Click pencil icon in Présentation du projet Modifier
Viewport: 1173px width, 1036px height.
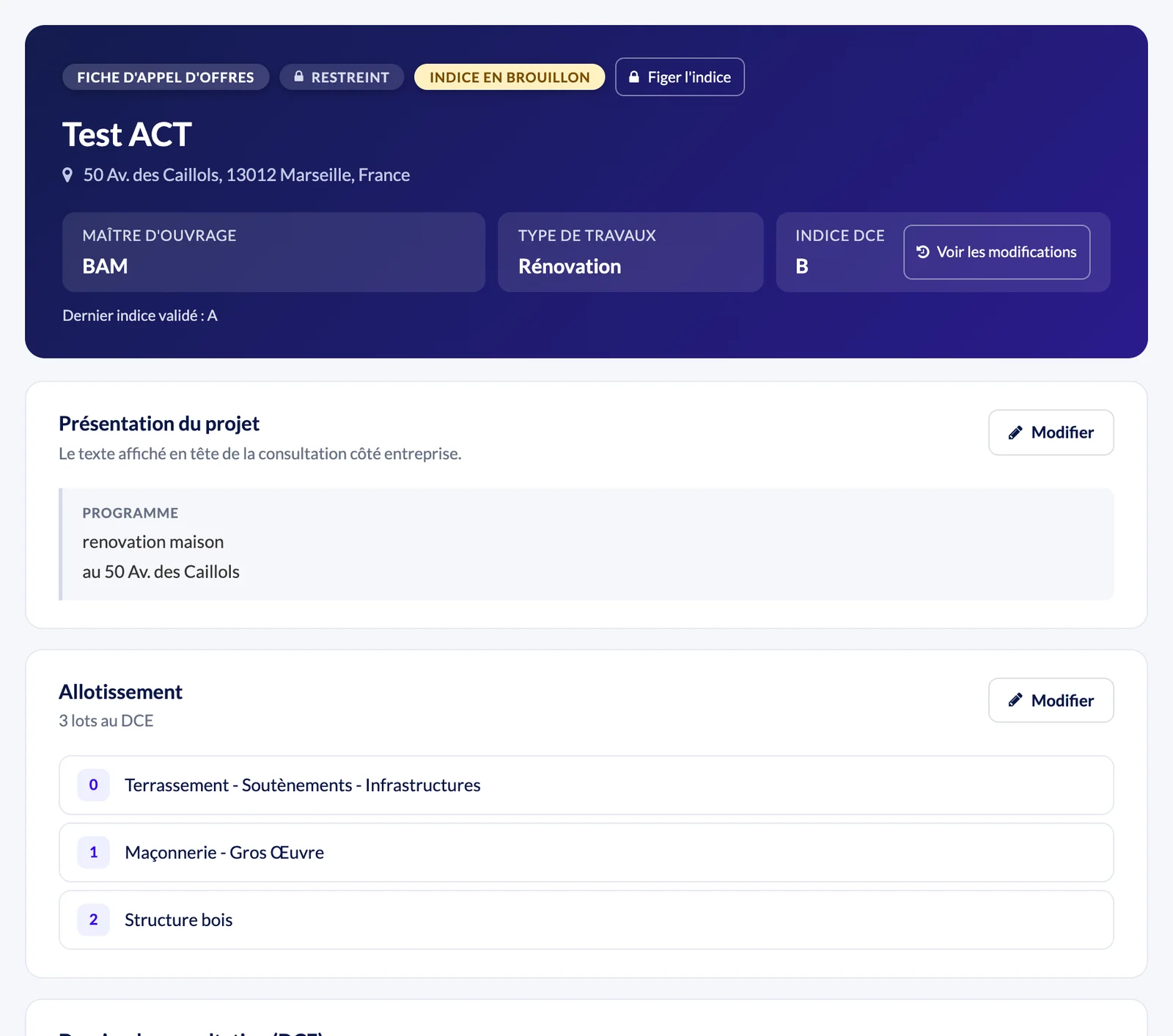(1015, 433)
